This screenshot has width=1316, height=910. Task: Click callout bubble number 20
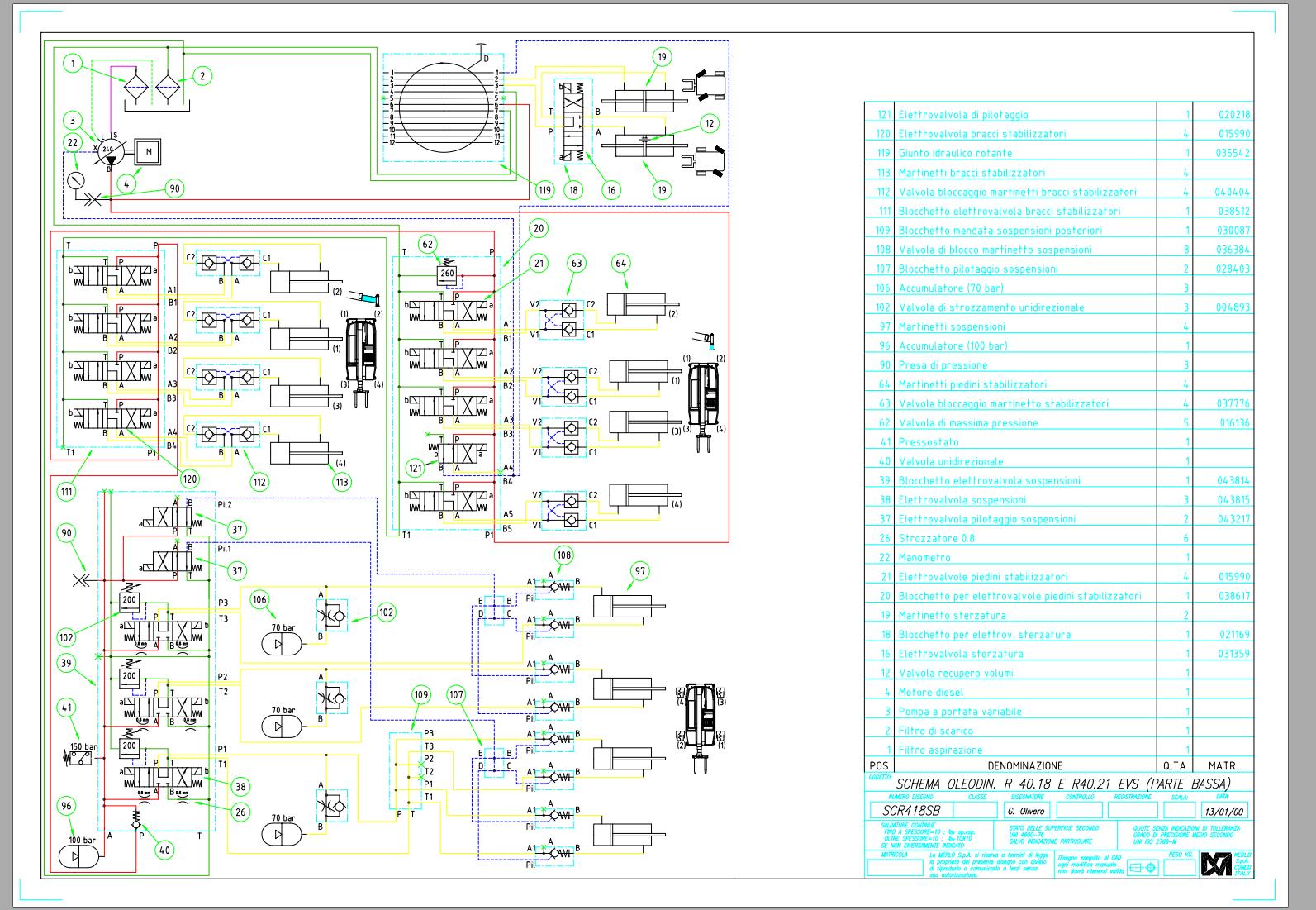[x=539, y=228]
